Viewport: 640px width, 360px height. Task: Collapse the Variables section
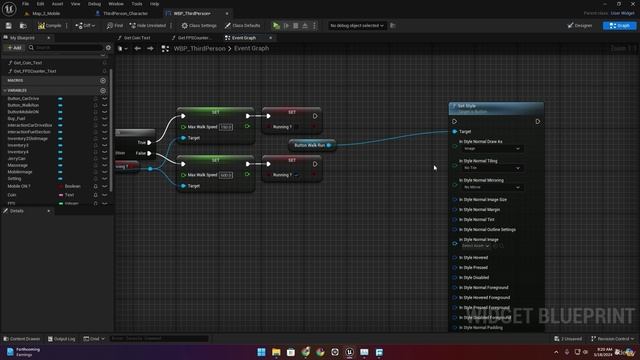coord(4,91)
